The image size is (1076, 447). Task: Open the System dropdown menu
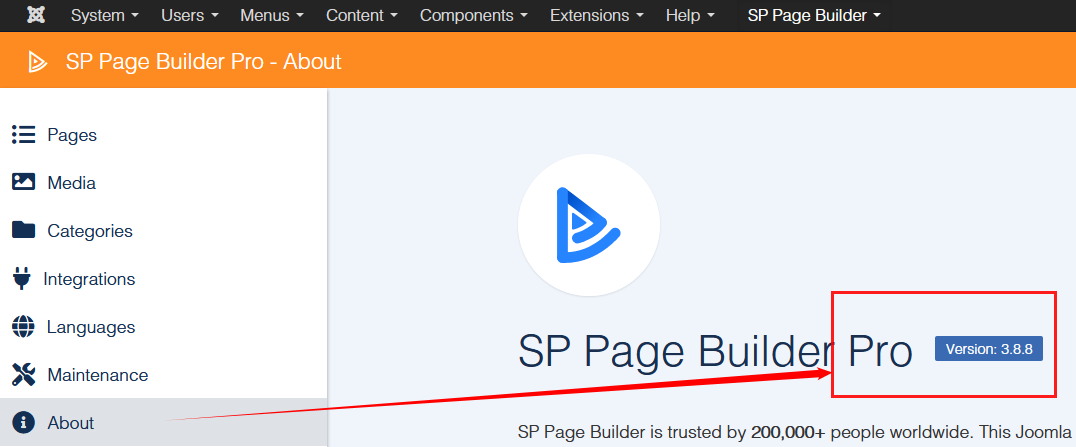tap(105, 15)
